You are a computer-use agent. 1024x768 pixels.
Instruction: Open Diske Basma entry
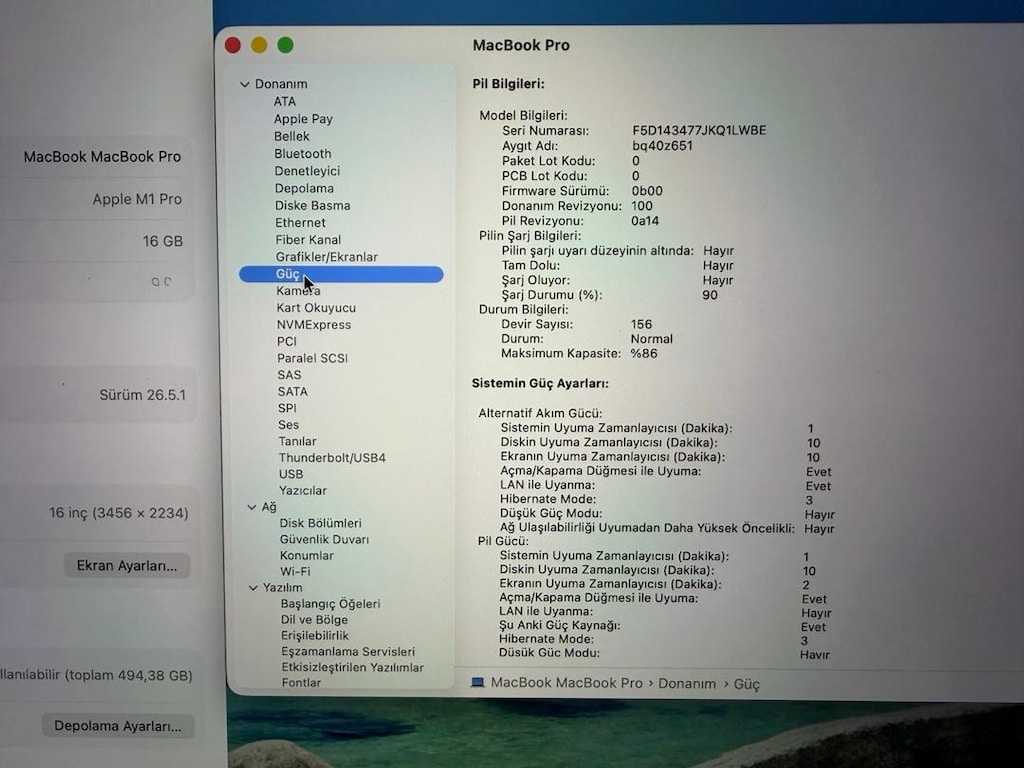(312, 205)
